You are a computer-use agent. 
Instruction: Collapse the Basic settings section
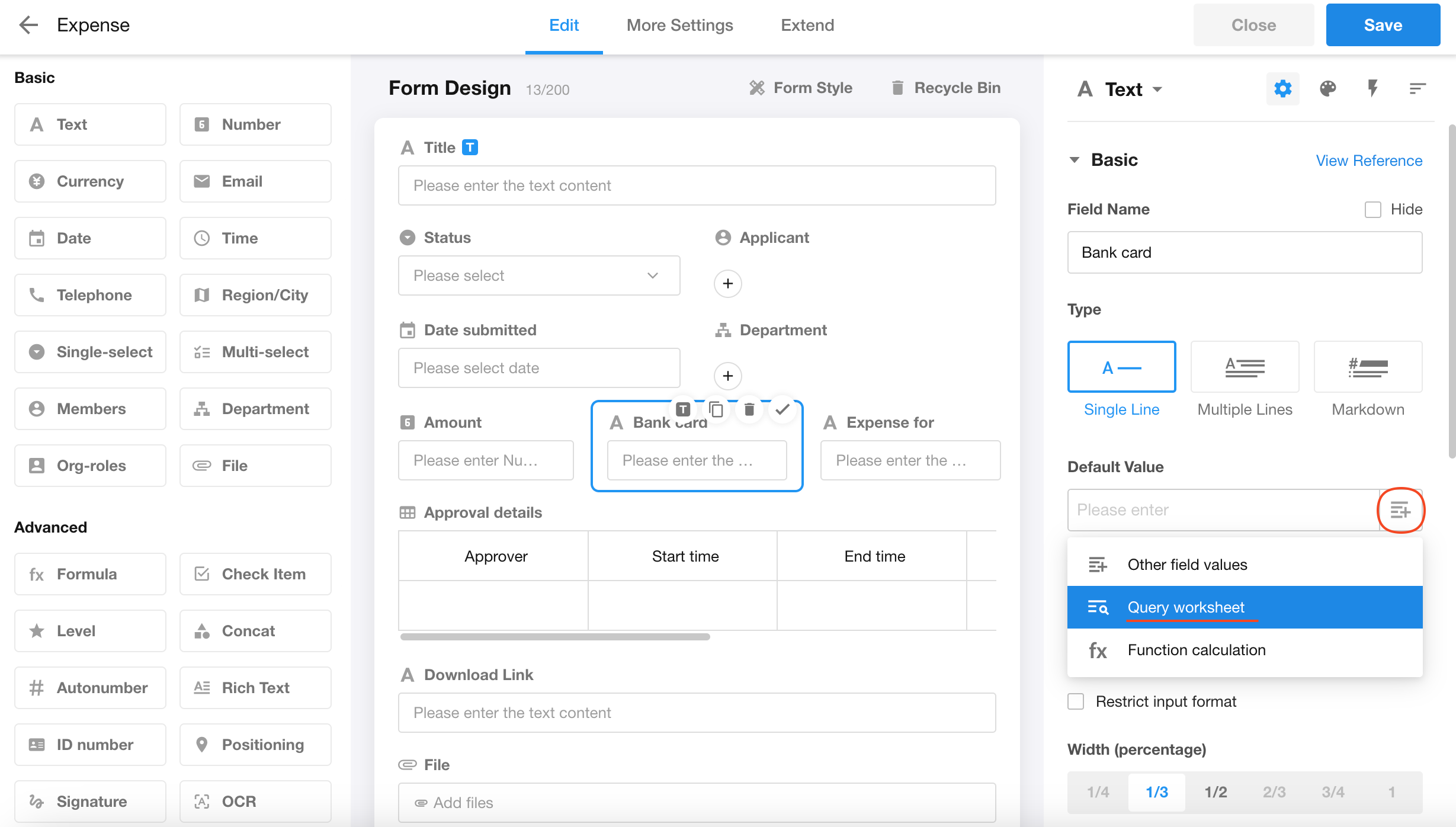click(x=1075, y=160)
